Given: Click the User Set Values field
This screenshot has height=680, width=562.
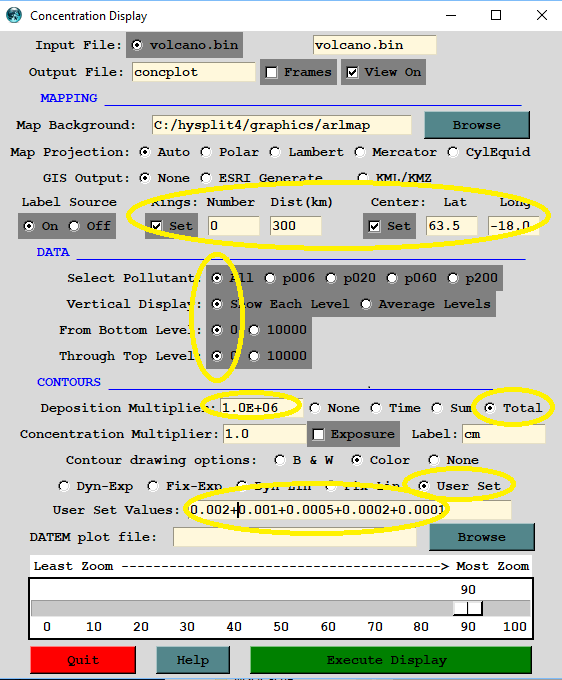Looking at the screenshot, I should point(348,510).
